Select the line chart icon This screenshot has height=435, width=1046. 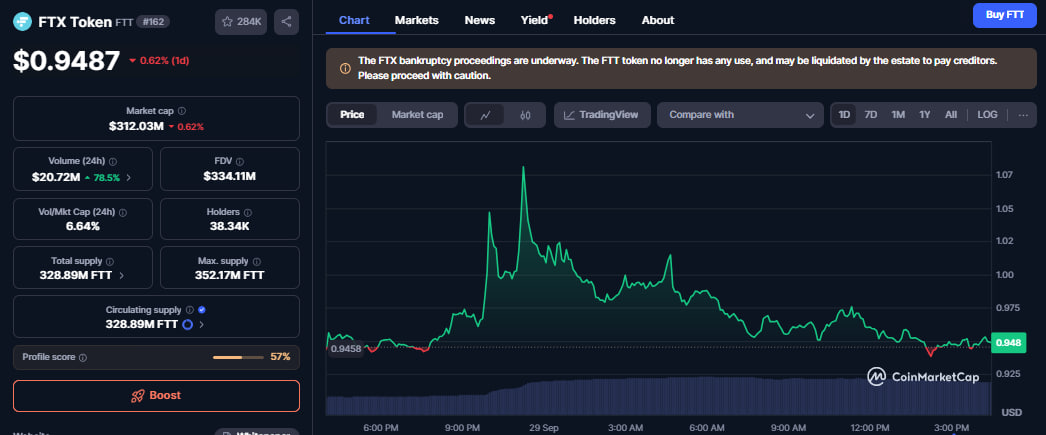[x=485, y=115]
